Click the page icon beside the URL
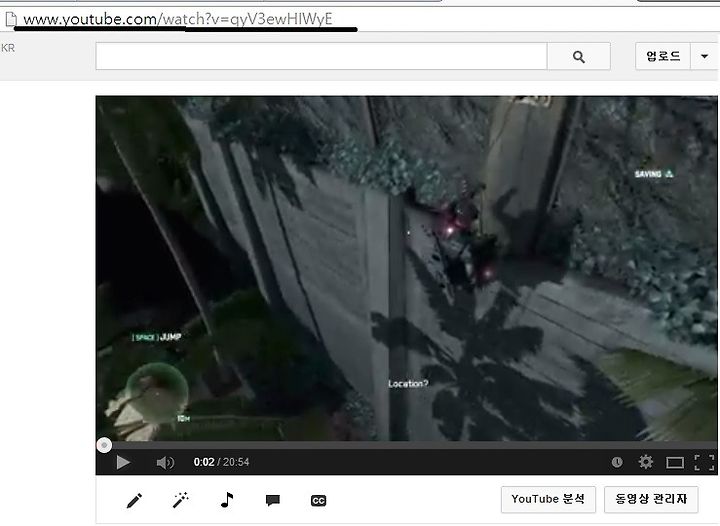Image resolution: width=720 pixels, height=526 pixels. pyautogui.click(x=11, y=19)
